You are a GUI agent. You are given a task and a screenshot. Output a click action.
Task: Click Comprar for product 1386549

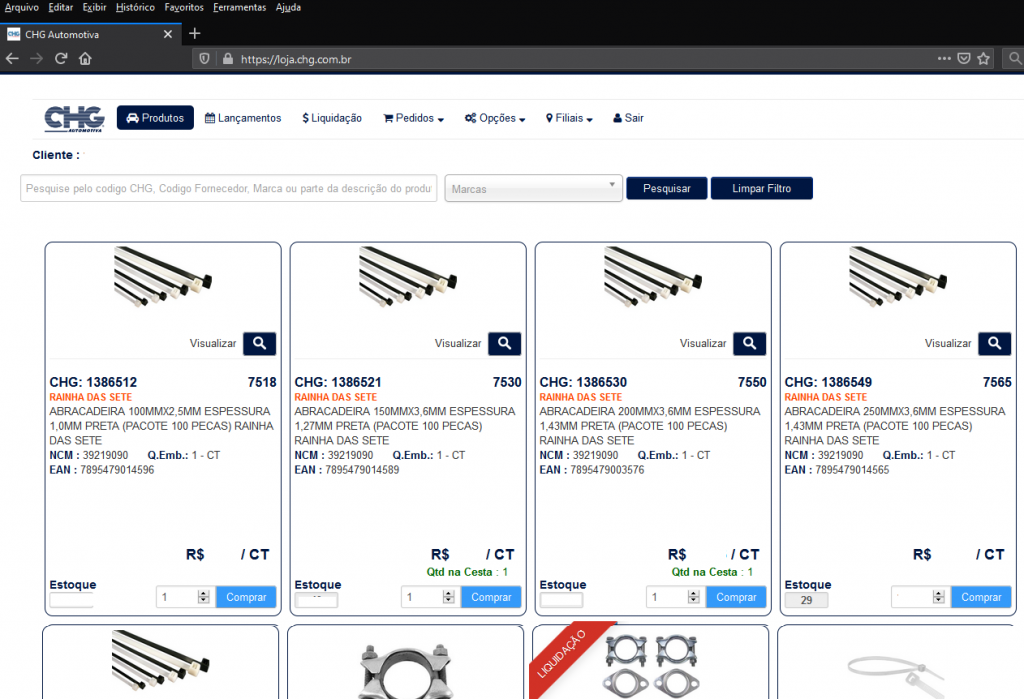(x=981, y=597)
